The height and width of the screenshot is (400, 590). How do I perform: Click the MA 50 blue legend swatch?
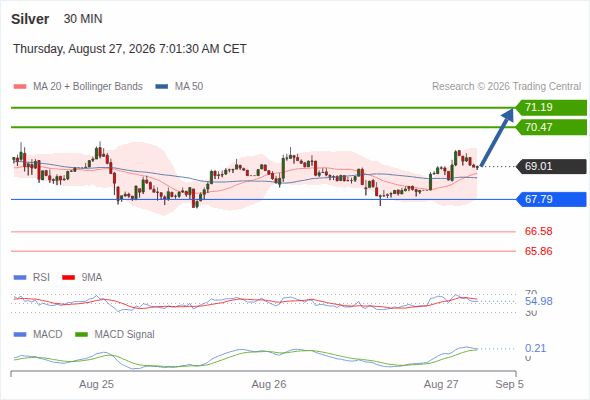click(x=162, y=87)
